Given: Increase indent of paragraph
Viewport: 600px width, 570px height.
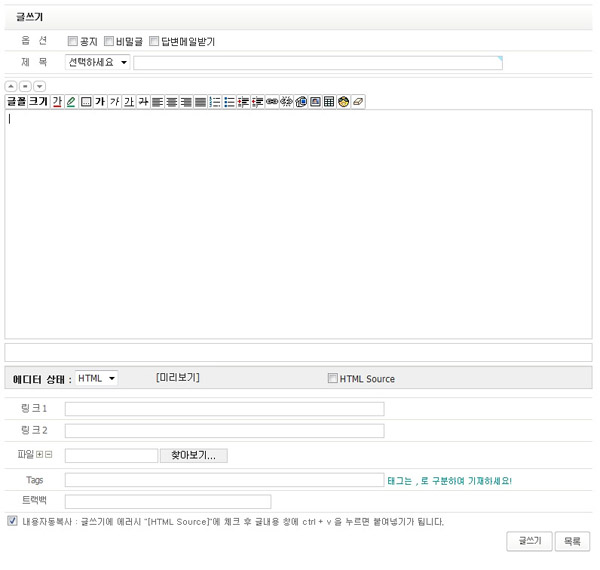Looking at the screenshot, I should (258, 102).
